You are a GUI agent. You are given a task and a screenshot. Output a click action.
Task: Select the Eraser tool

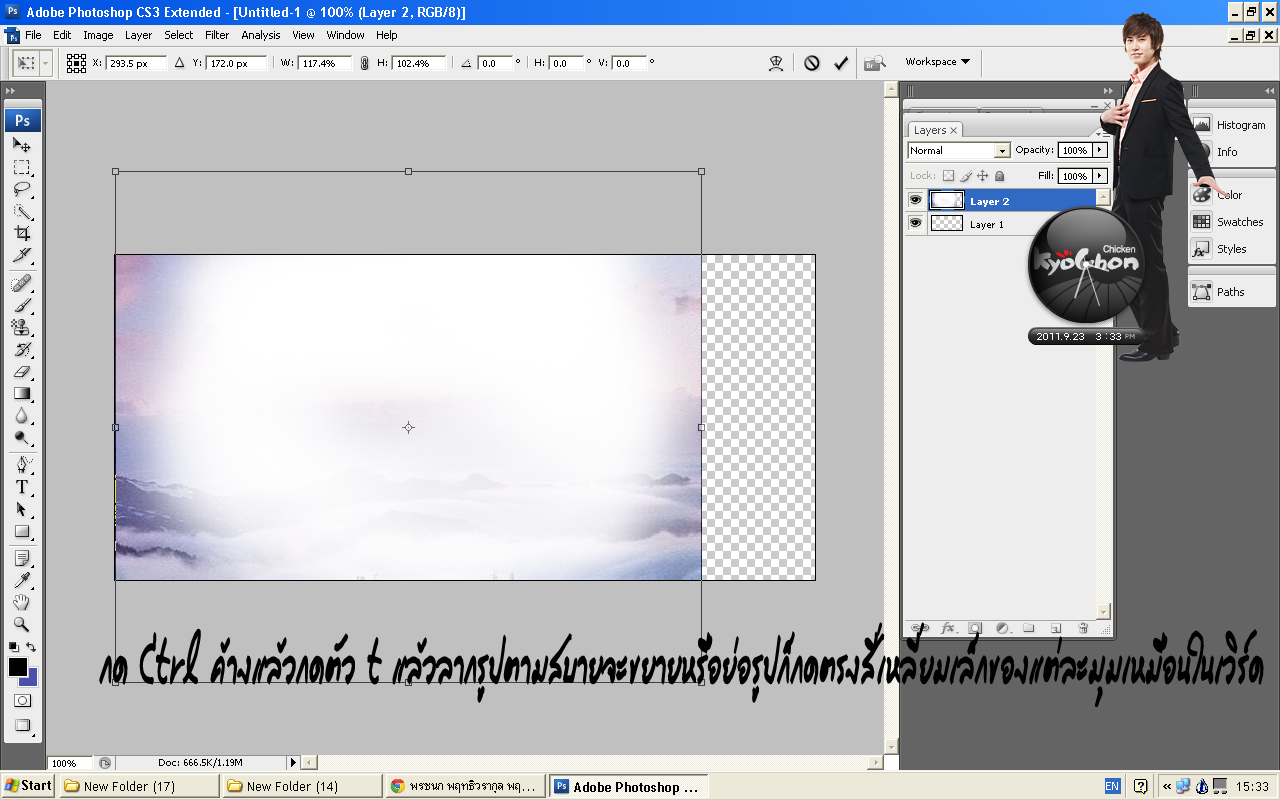[x=22, y=371]
